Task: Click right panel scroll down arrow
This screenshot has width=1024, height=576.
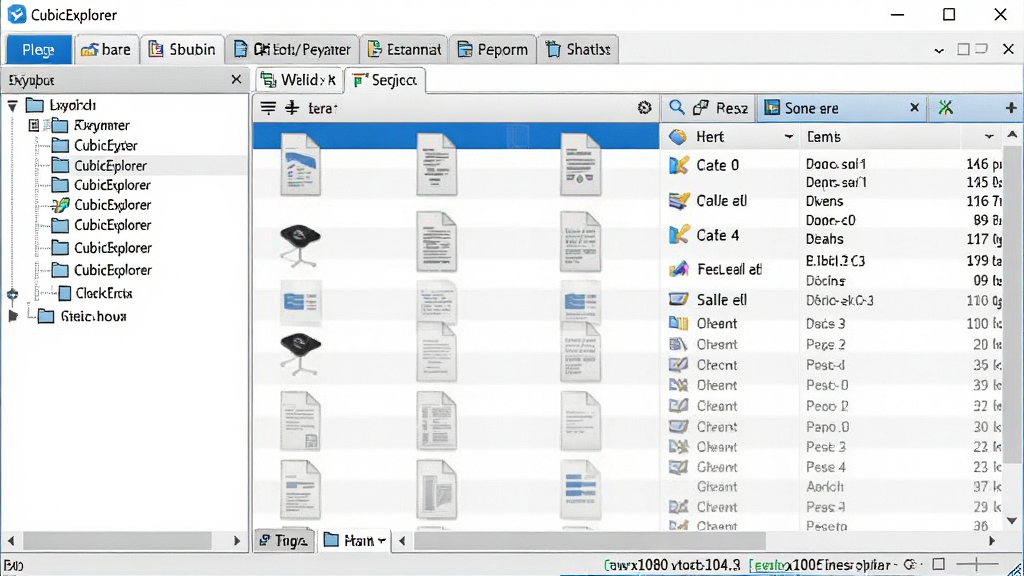Action: pos(1012,520)
